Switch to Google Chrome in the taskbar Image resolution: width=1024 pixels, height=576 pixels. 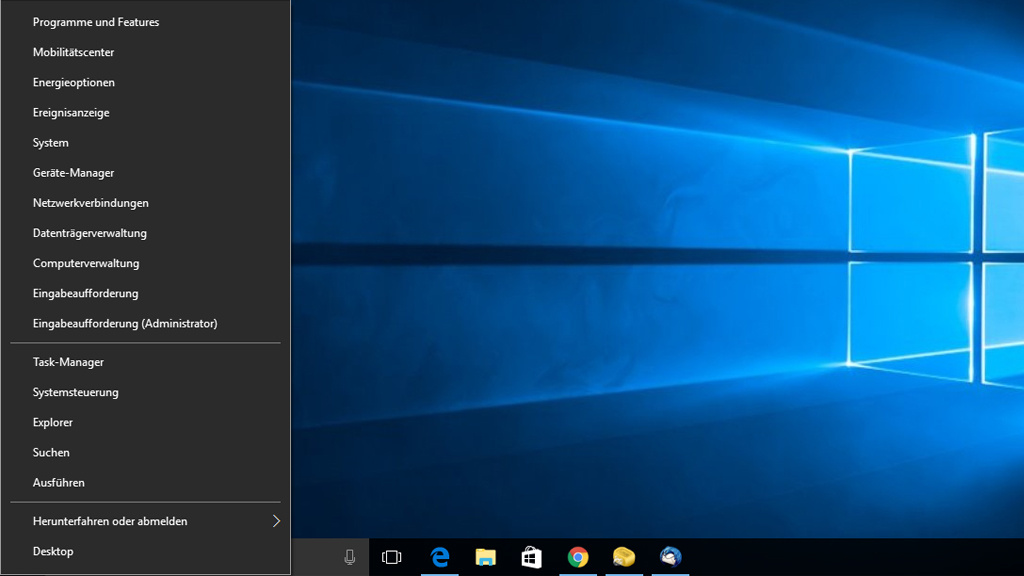[578, 557]
